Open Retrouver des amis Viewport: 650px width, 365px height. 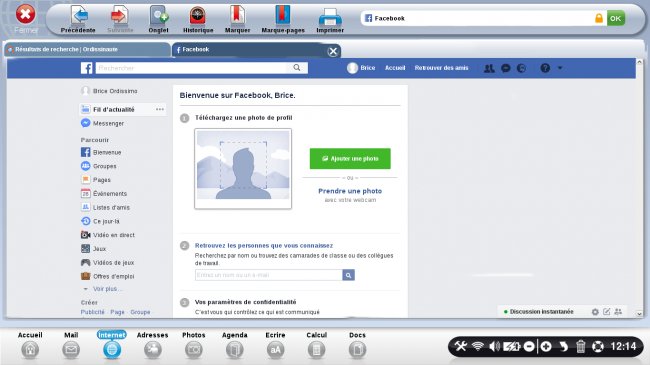441,68
